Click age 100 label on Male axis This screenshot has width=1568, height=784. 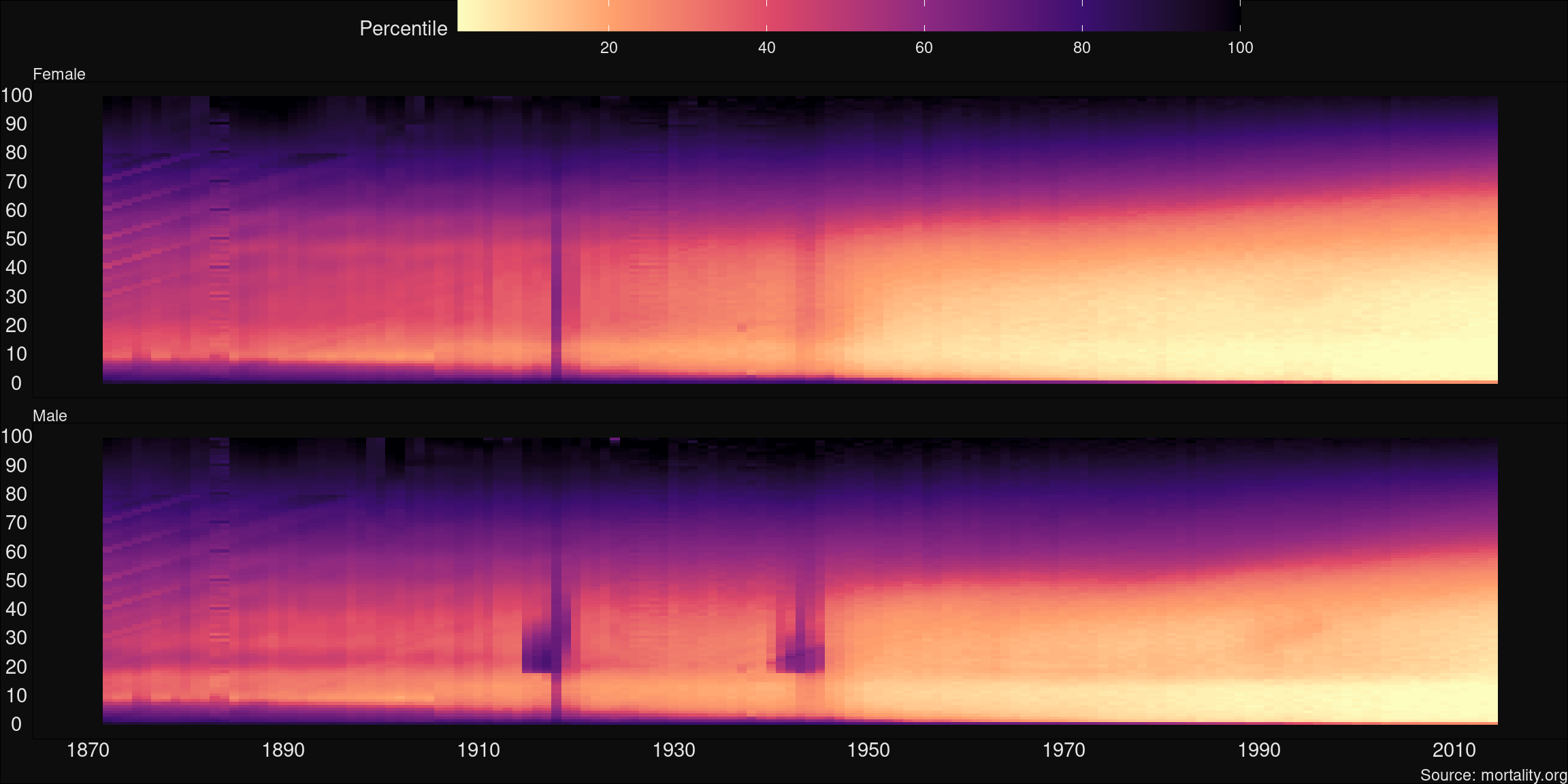point(16,436)
